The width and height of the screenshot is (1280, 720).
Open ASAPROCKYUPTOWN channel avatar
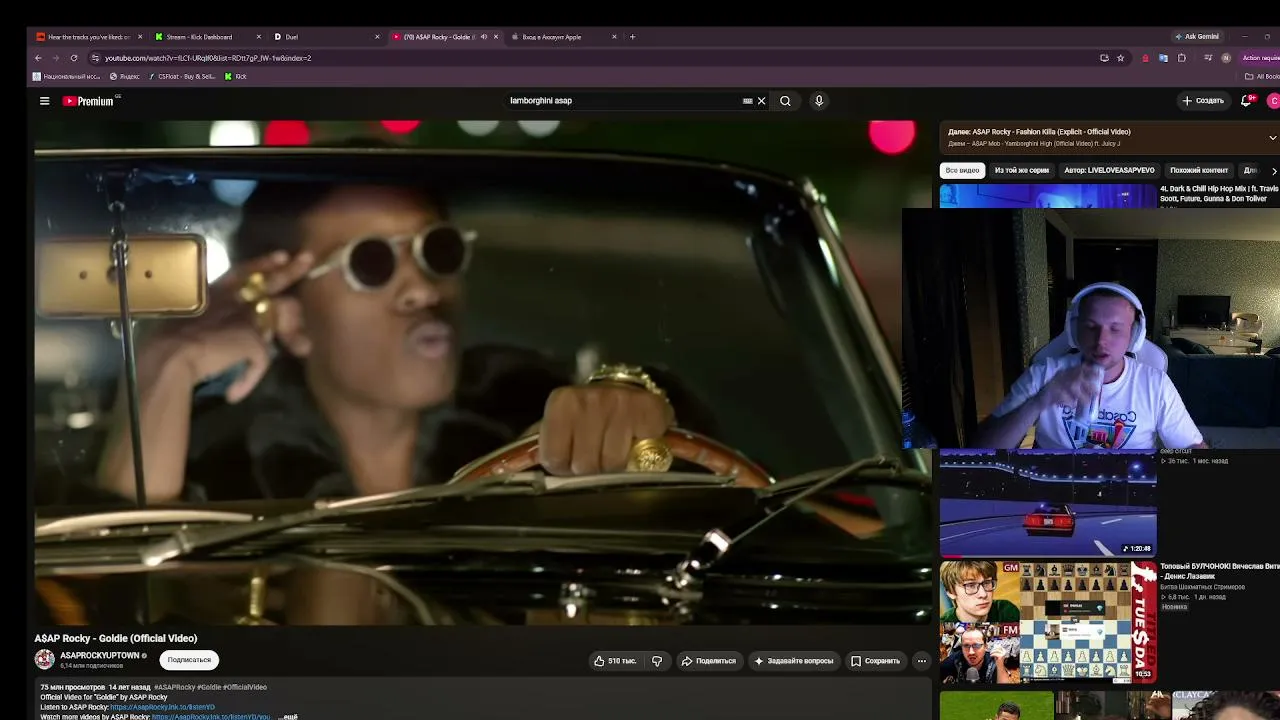point(45,660)
